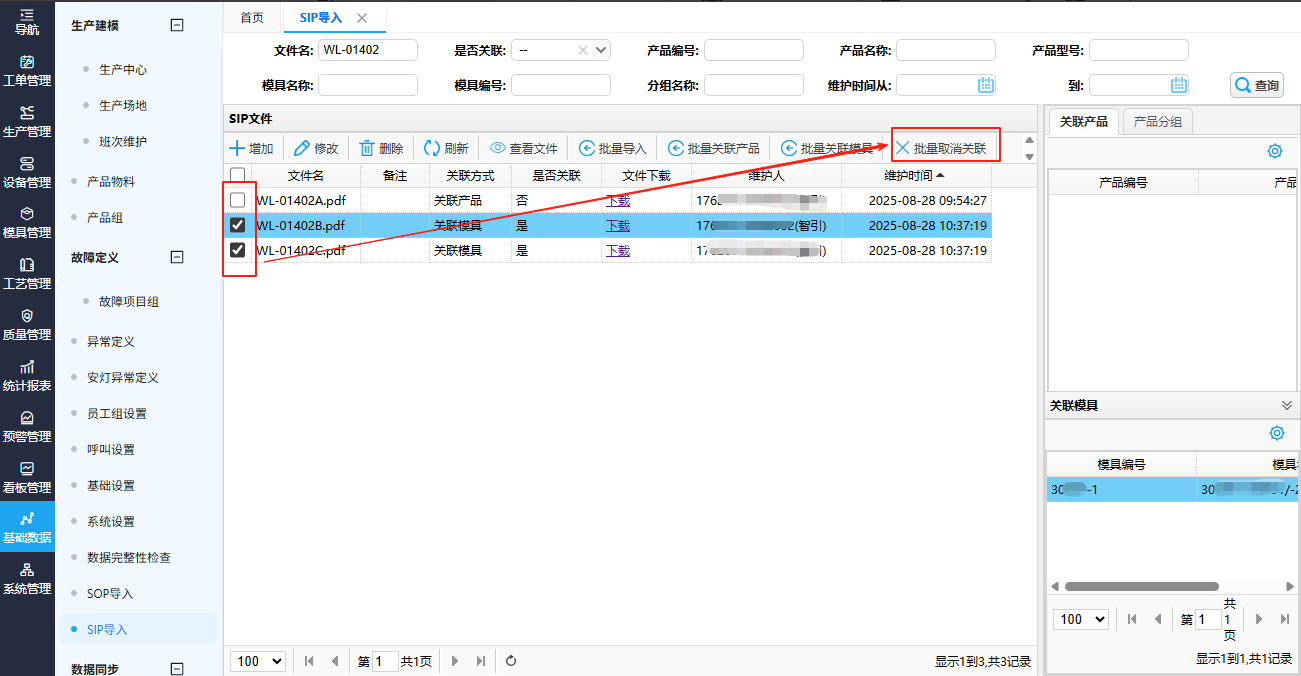Image resolution: width=1301 pixels, height=676 pixels.
Task: Click the 查询 search button
Action: click(1256, 85)
